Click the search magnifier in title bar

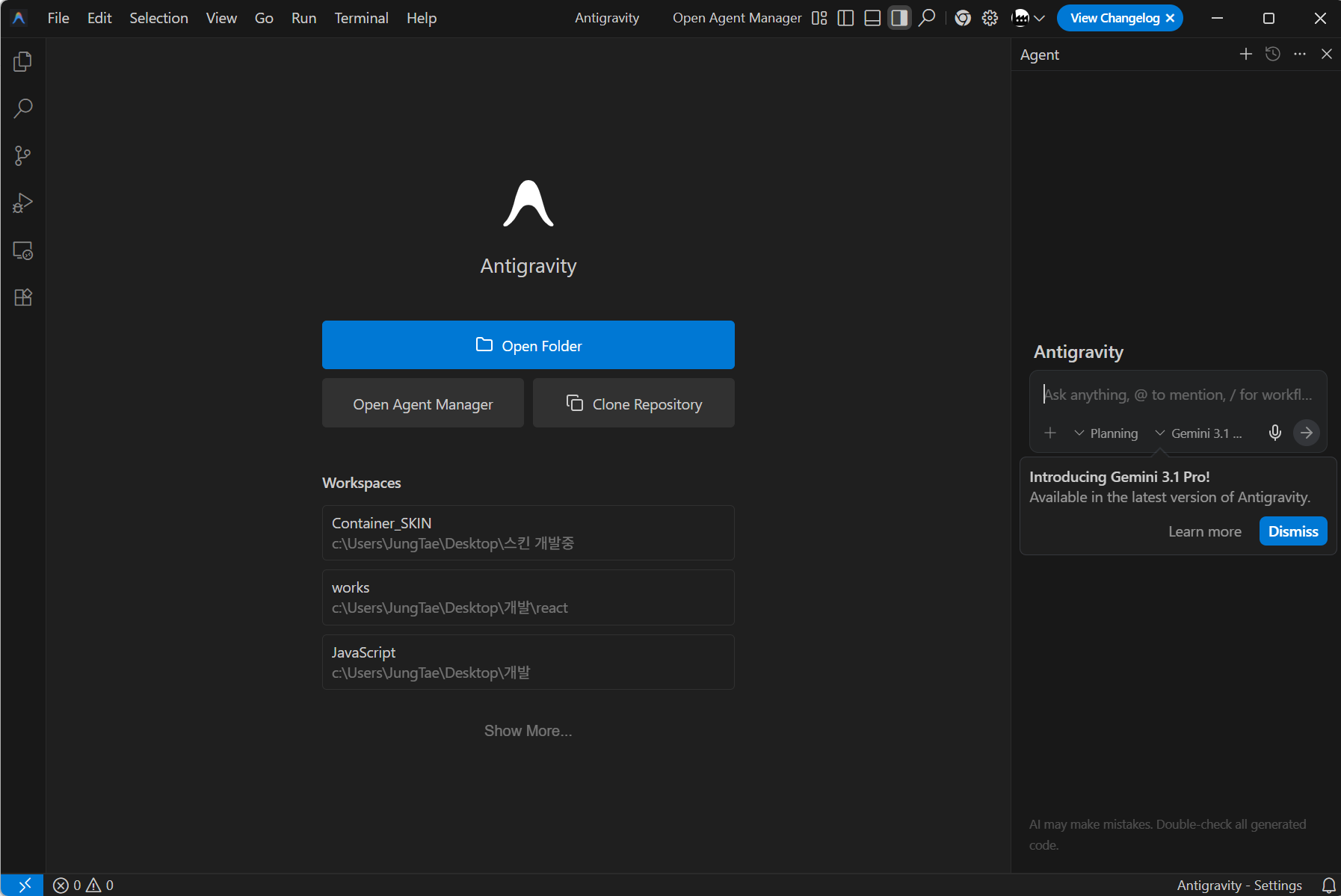tap(927, 18)
